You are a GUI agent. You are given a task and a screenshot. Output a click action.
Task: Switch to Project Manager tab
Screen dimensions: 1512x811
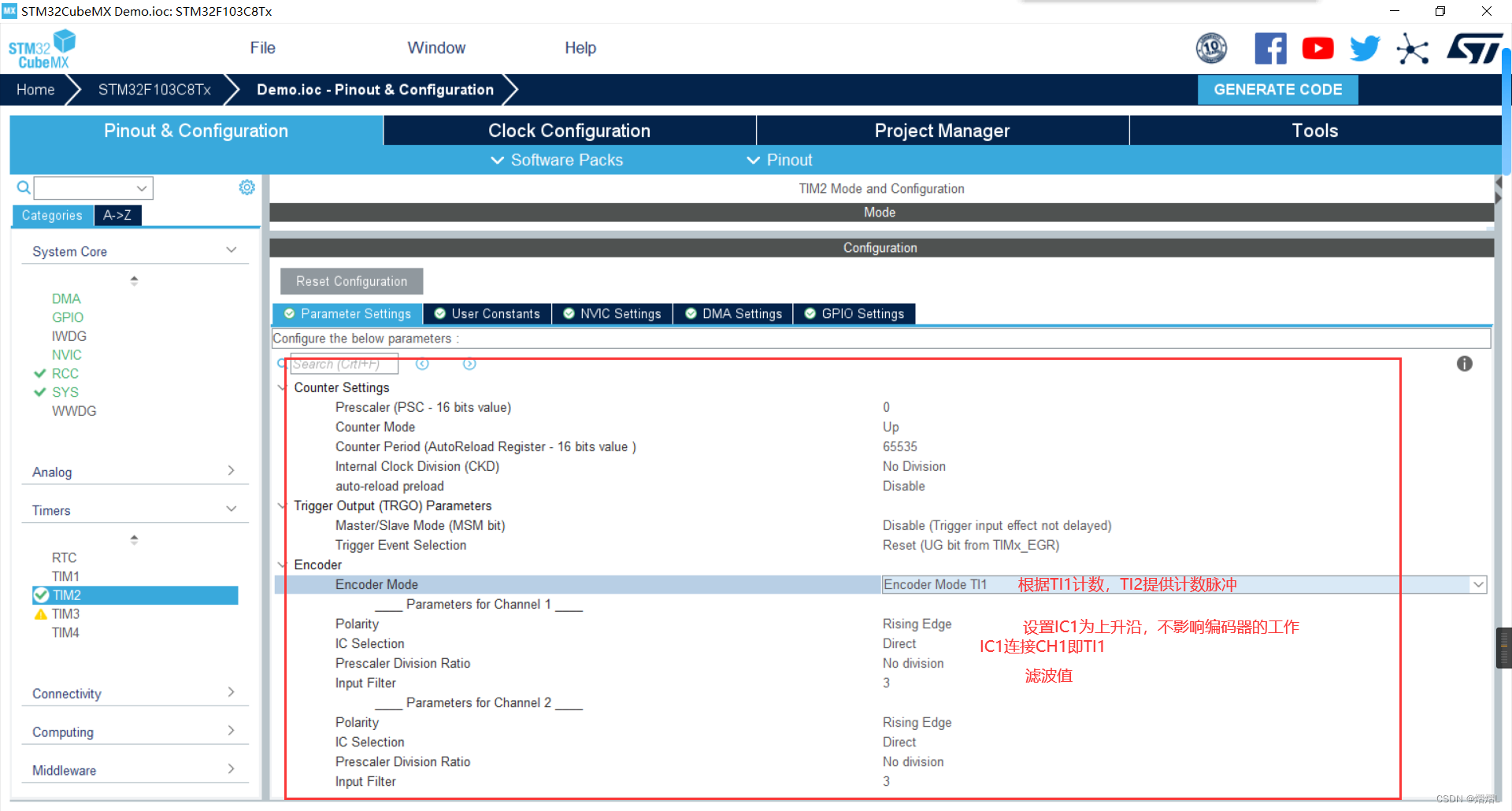(942, 131)
